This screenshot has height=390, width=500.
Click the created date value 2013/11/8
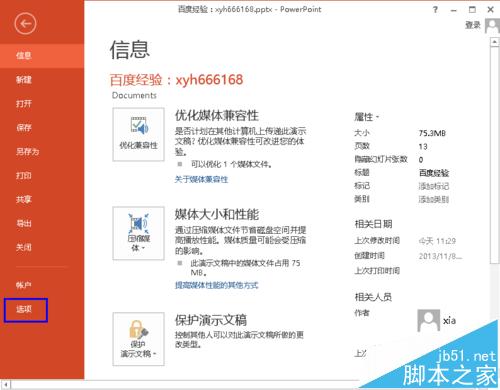click(x=440, y=256)
